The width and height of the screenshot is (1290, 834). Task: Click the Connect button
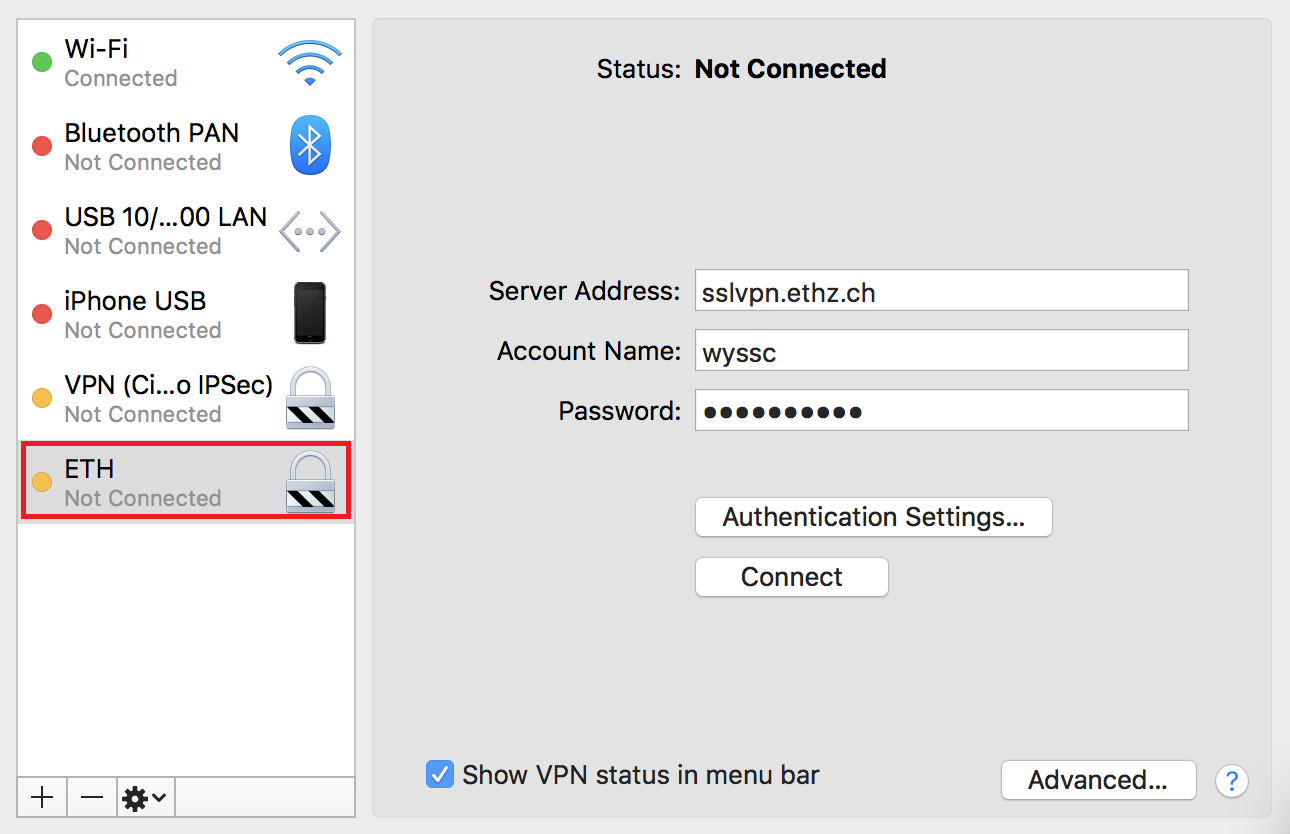click(x=792, y=577)
